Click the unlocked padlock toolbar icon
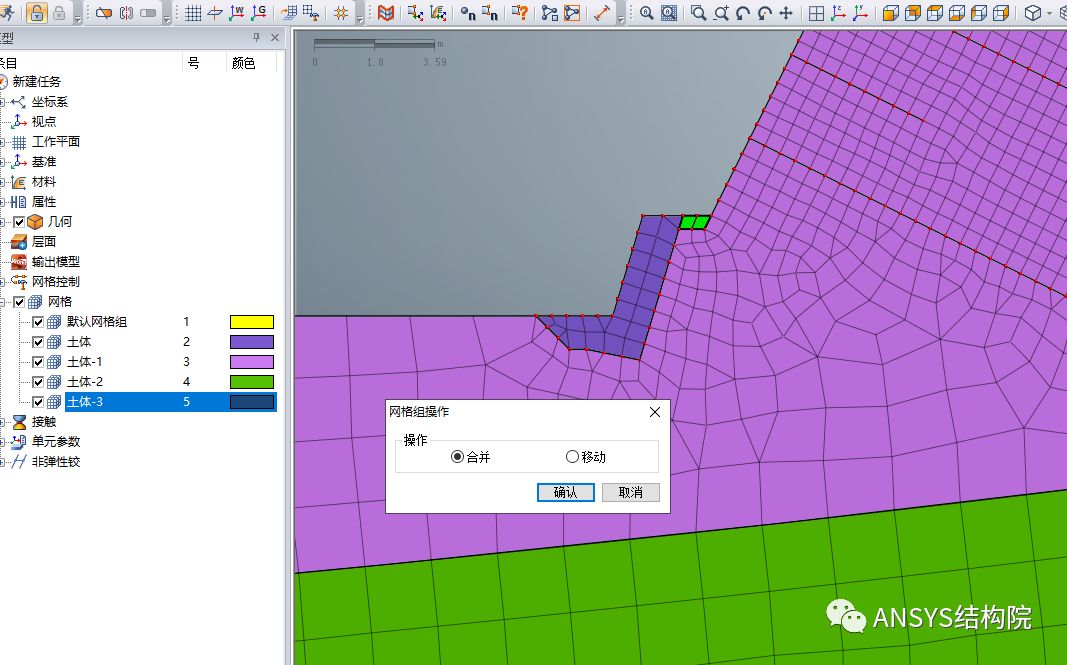Image resolution: width=1067 pixels, height=665 pixels. point(37,12)
